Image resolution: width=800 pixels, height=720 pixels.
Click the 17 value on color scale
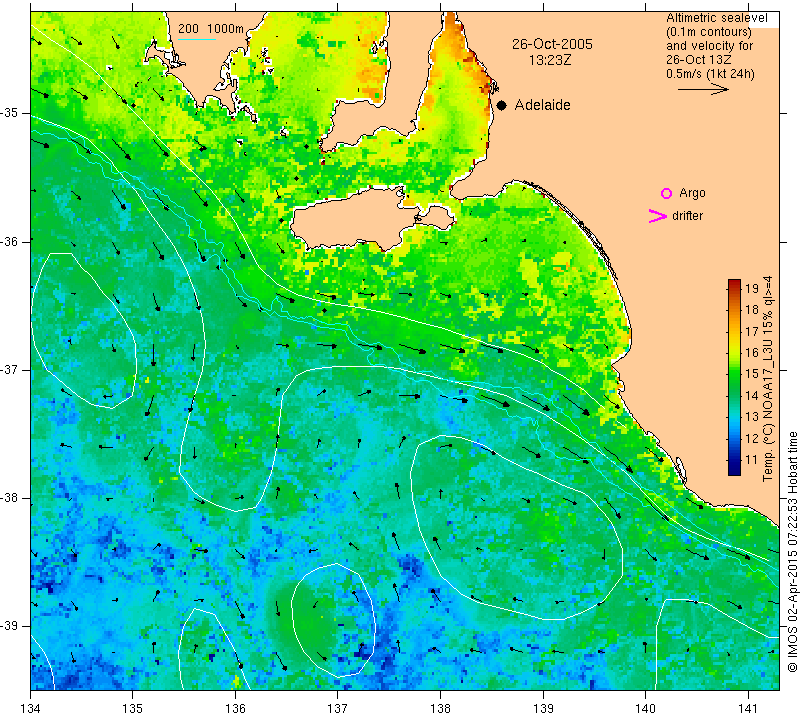point(752,331)
